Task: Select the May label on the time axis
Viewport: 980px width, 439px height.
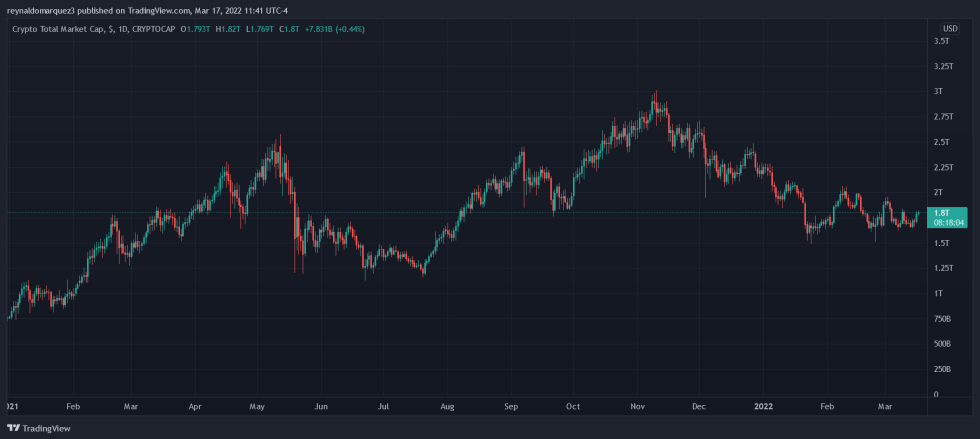Action: (x=258, y=408)
